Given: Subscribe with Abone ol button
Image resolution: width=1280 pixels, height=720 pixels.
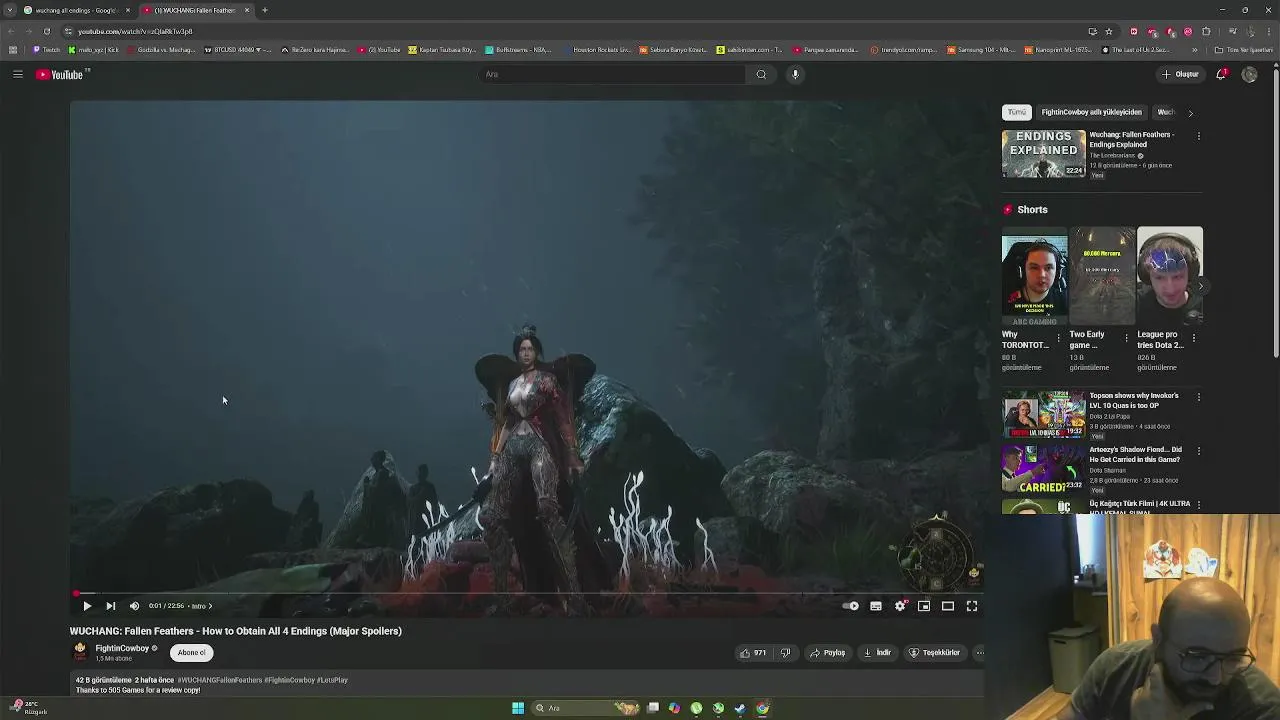Looking at the screenshot, I should (191, 653).
